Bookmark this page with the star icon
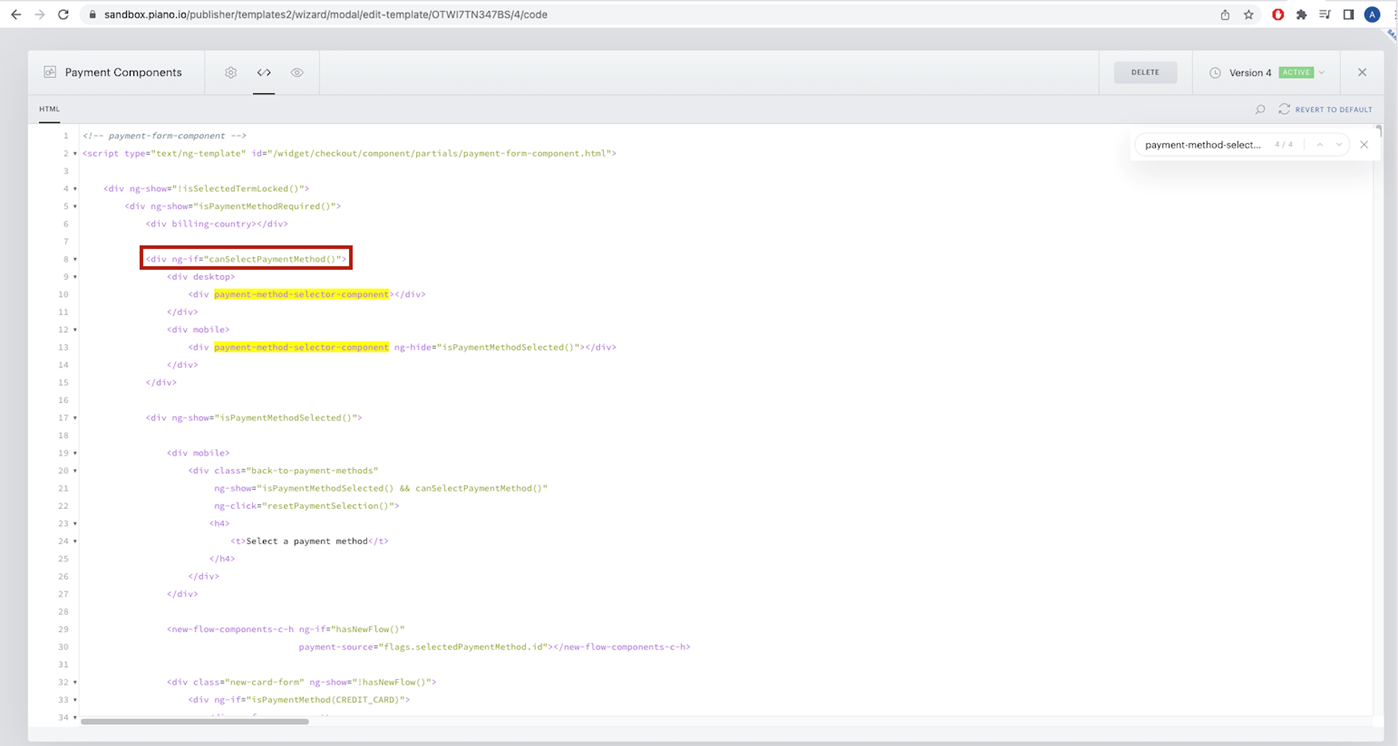 pyautogui.click(x=1249, y=15)
